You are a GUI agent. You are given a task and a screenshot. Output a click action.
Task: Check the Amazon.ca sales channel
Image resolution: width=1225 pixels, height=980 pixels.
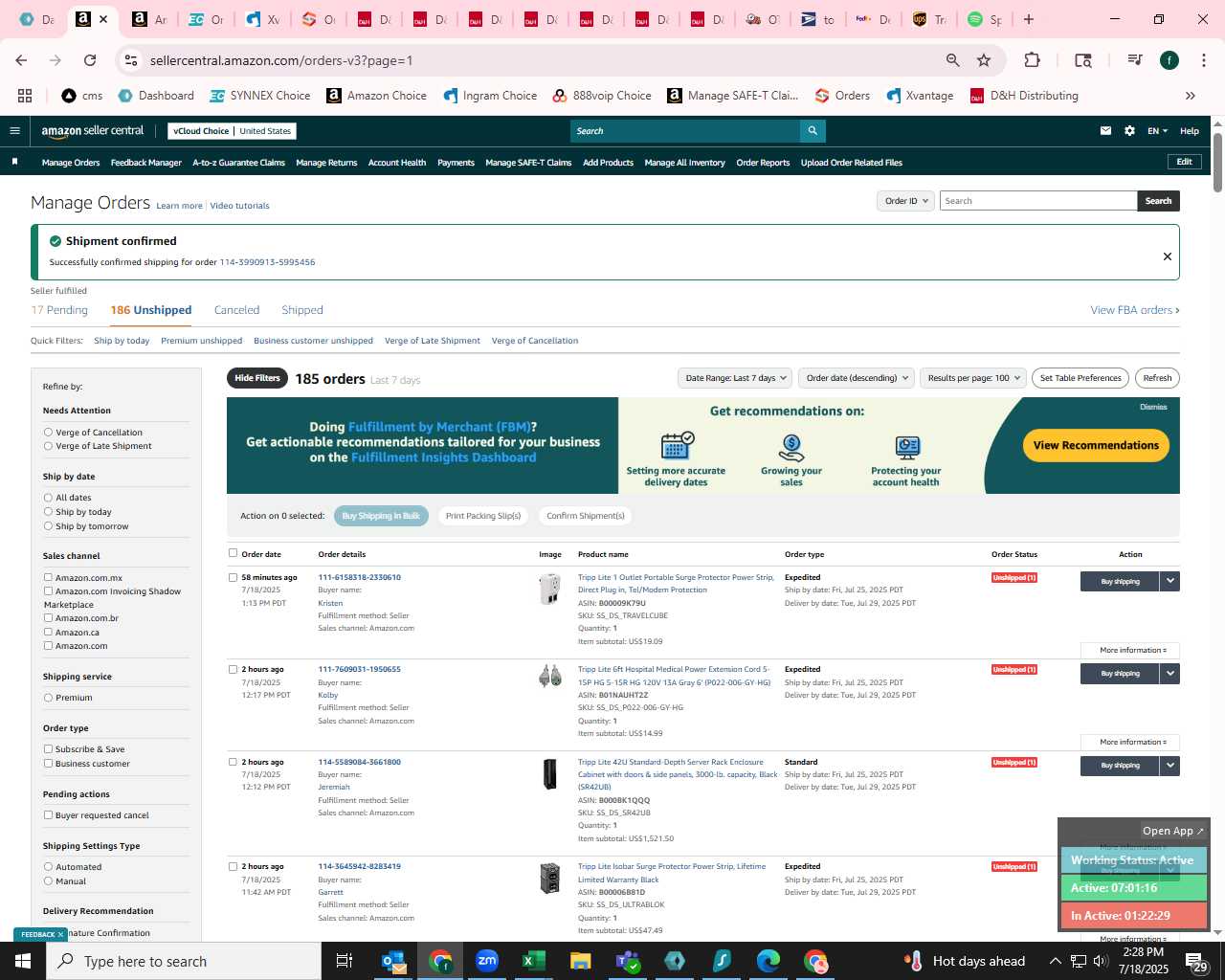[x=48, y=633]
